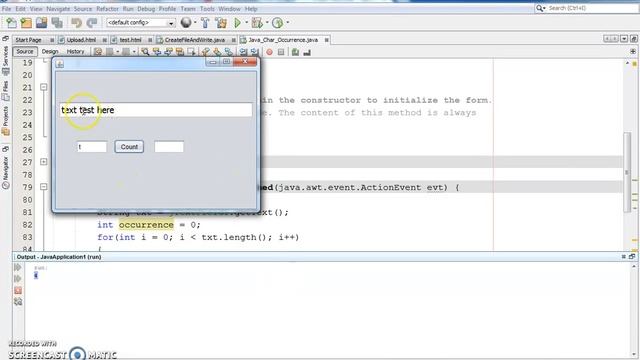Click the Shift Line Left icon

pos(243,52)
